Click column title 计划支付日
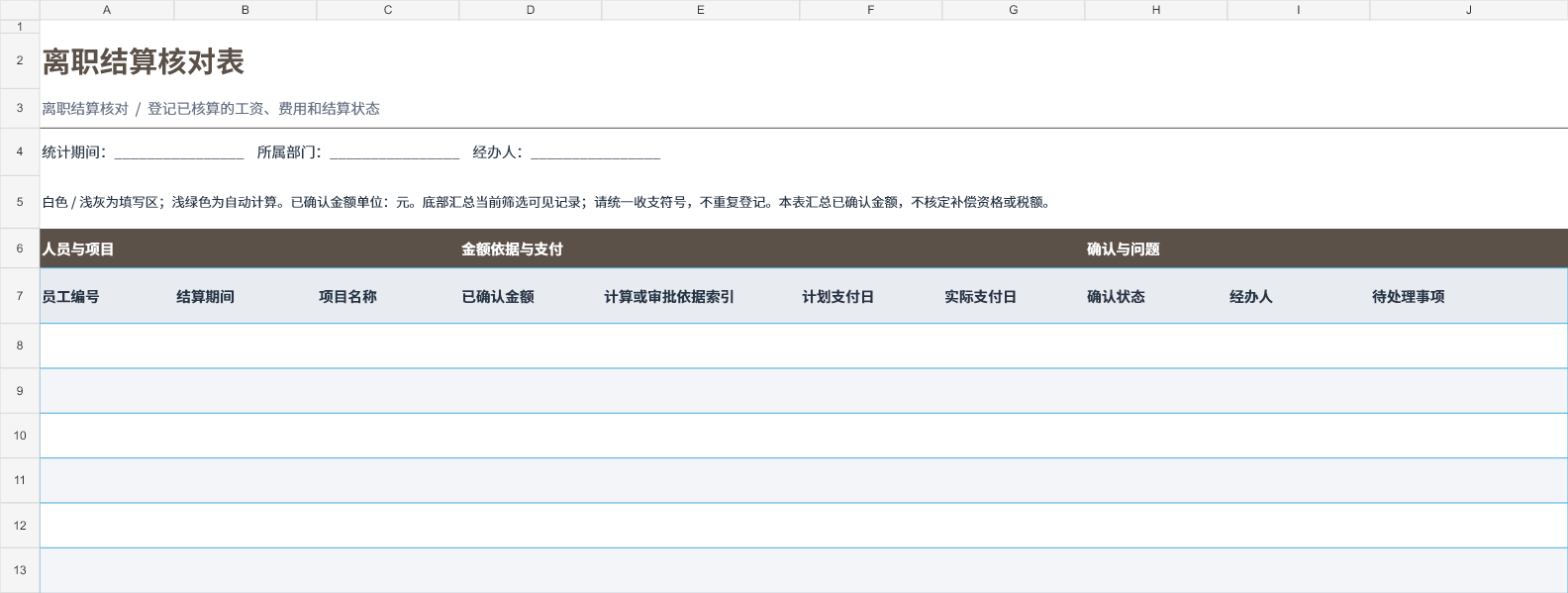The width and height of the screenshot is (1568, 593). coord(838,297)
